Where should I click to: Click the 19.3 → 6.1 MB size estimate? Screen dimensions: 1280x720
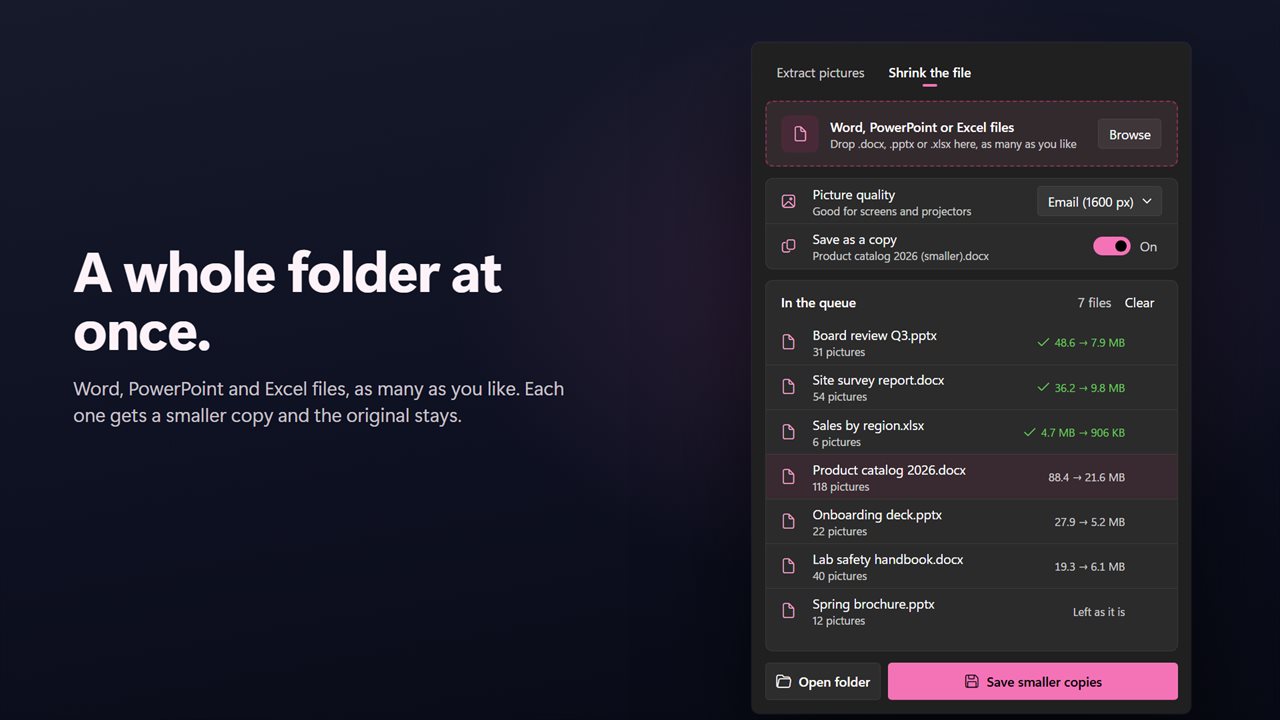click(1090, 567)
